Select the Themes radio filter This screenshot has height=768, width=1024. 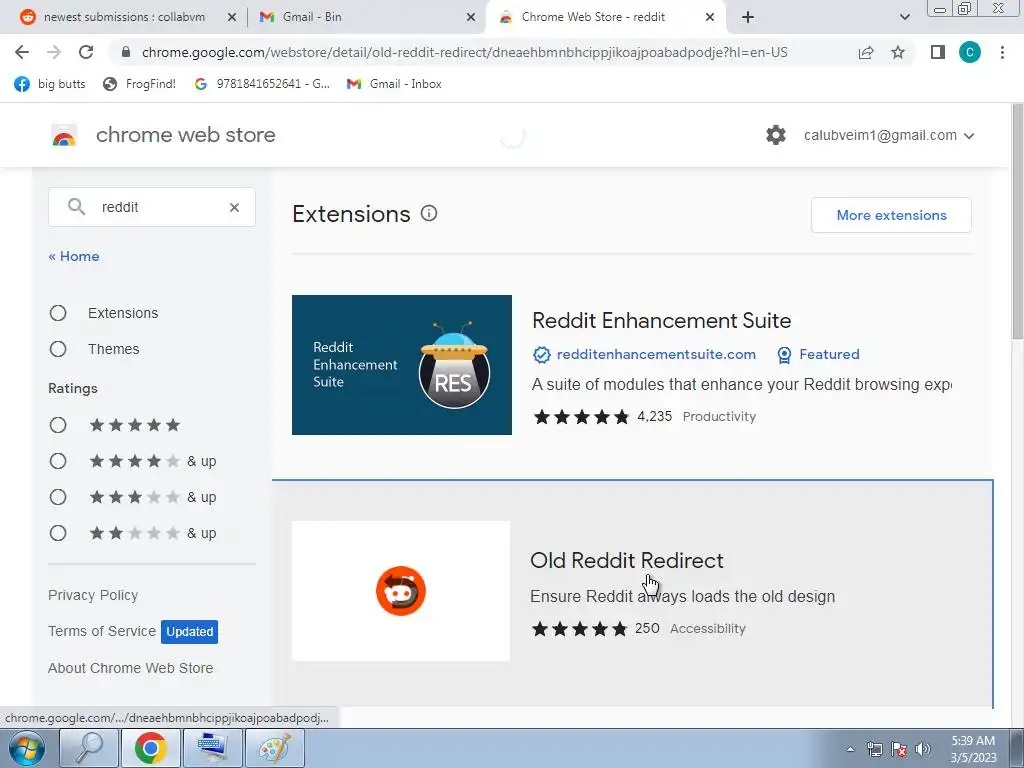click(58, 349)
